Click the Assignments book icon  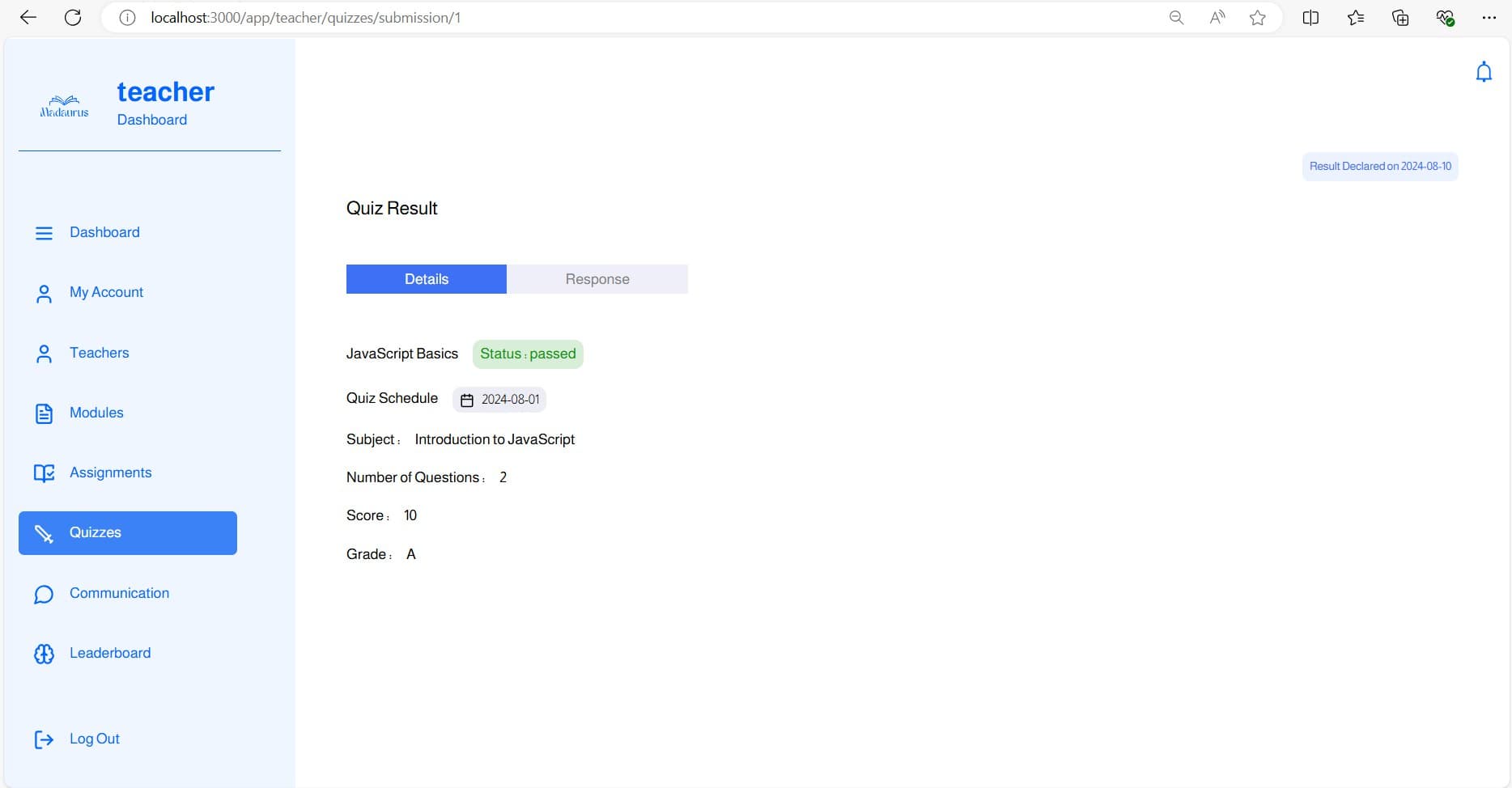pyautogui.click(x=44, y=473)
